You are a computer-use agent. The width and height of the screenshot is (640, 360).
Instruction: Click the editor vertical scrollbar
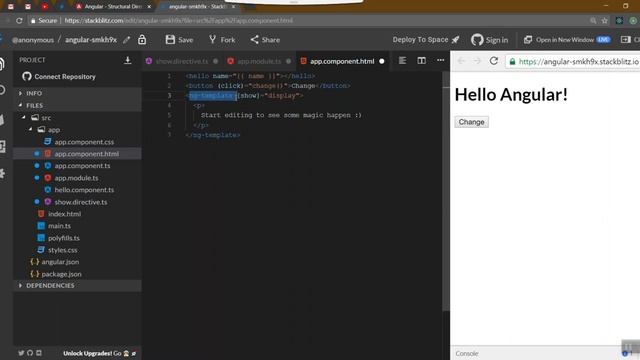click(x=446, y=192)
